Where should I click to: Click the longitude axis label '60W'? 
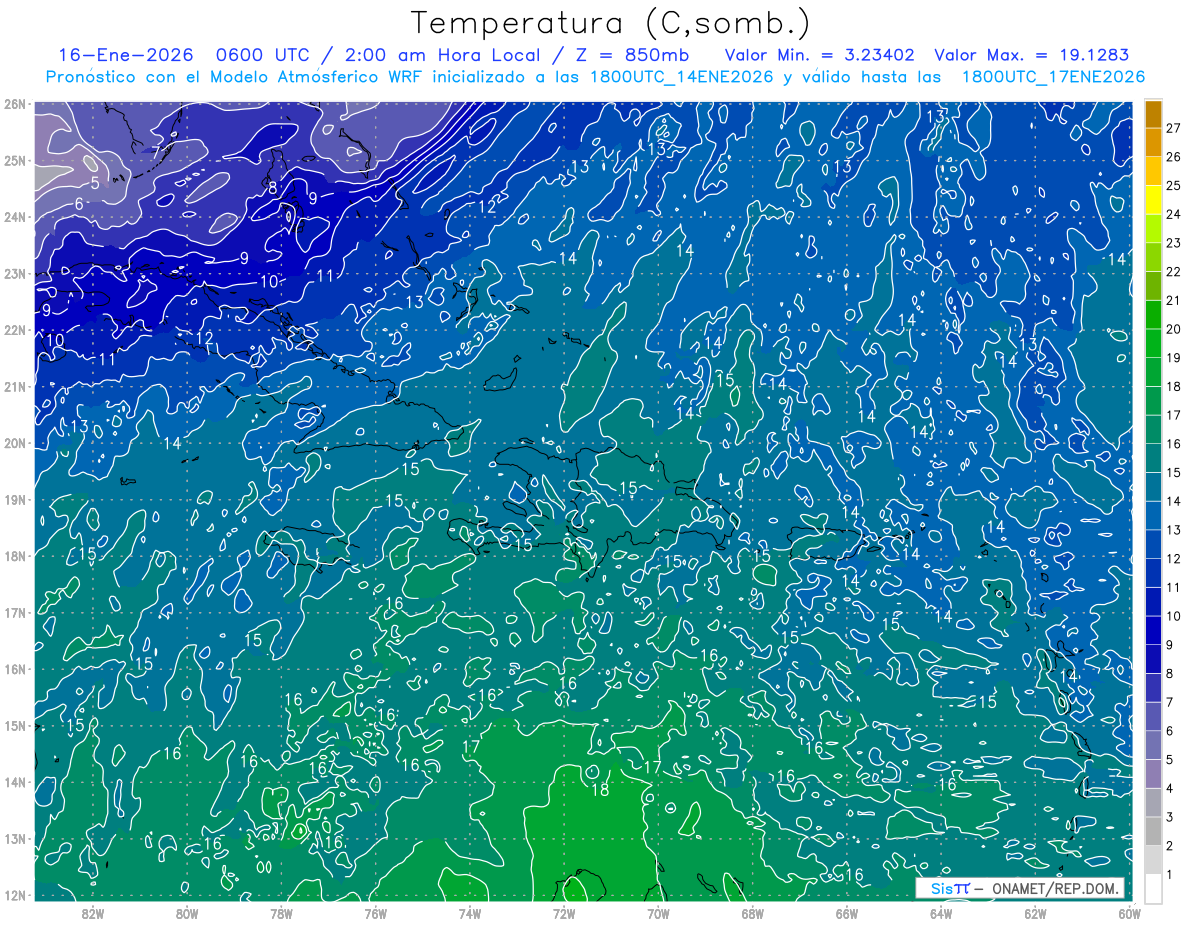pos(1129,914)
